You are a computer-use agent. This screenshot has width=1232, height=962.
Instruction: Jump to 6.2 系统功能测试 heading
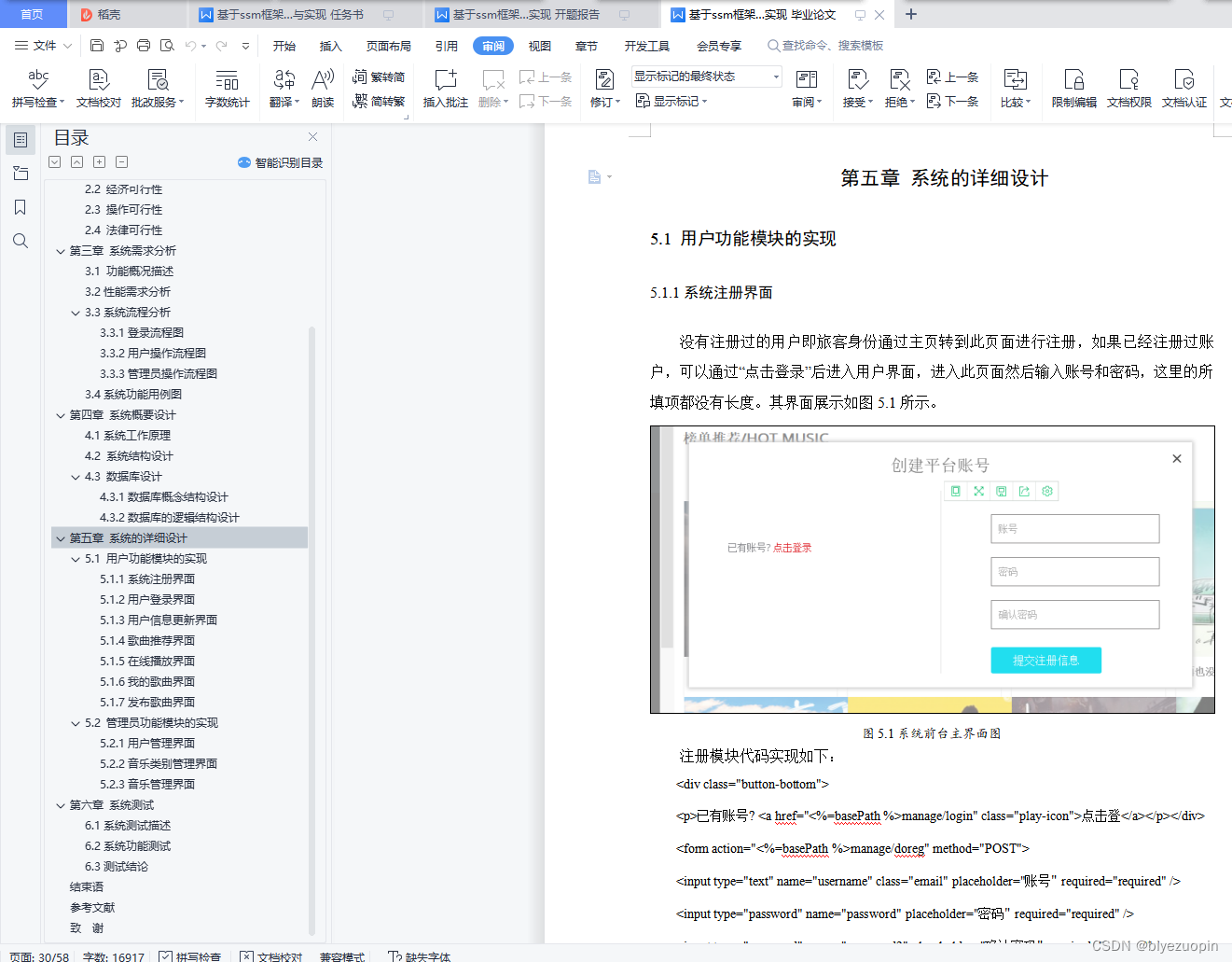pos(128,846)
